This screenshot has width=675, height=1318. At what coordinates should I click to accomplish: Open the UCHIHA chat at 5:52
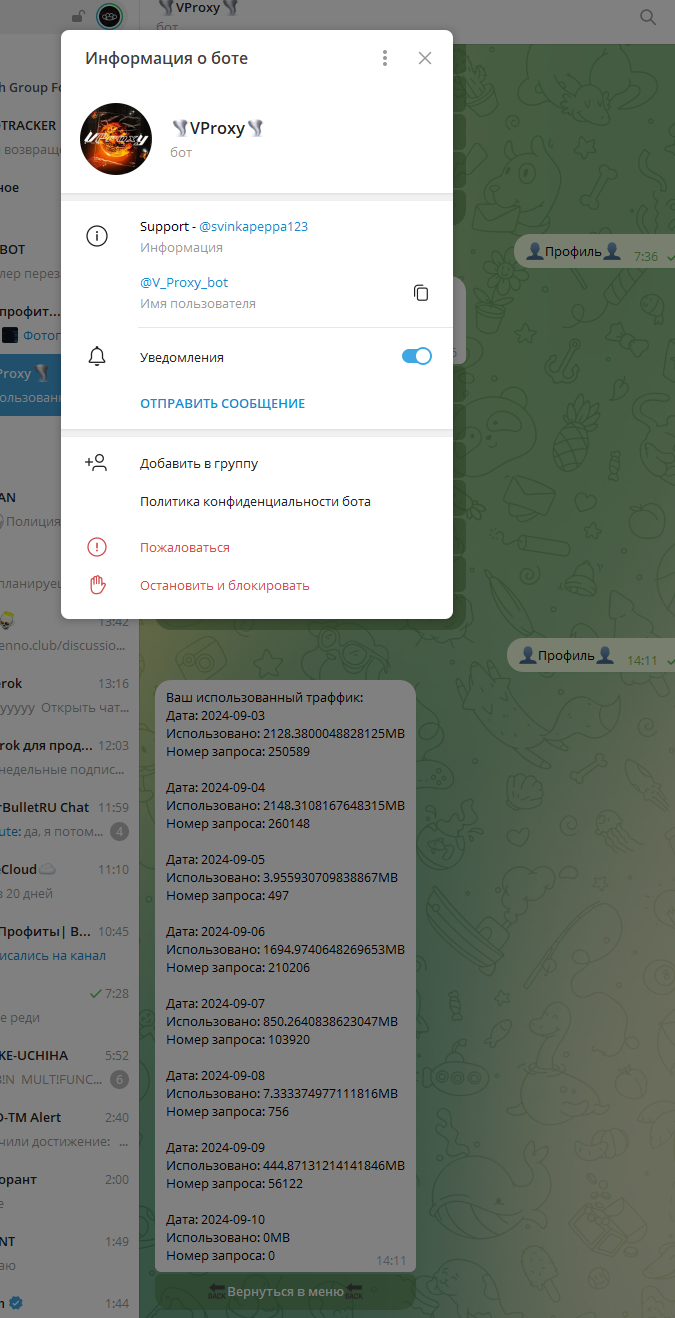tap(68, 1067)
